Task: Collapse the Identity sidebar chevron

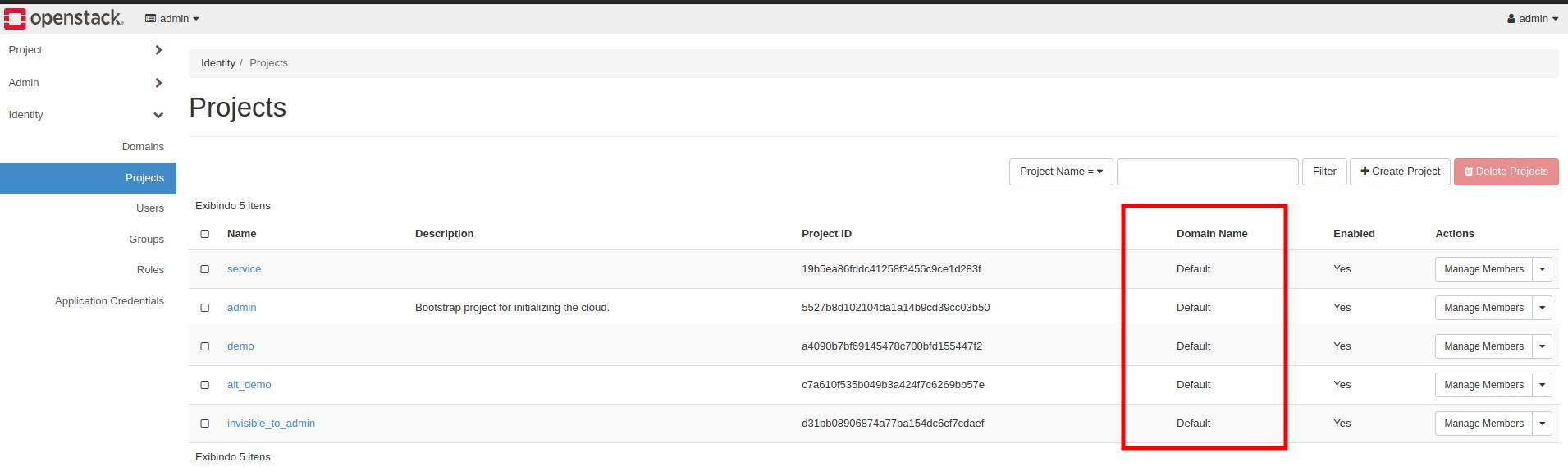Action: [158, 115]
